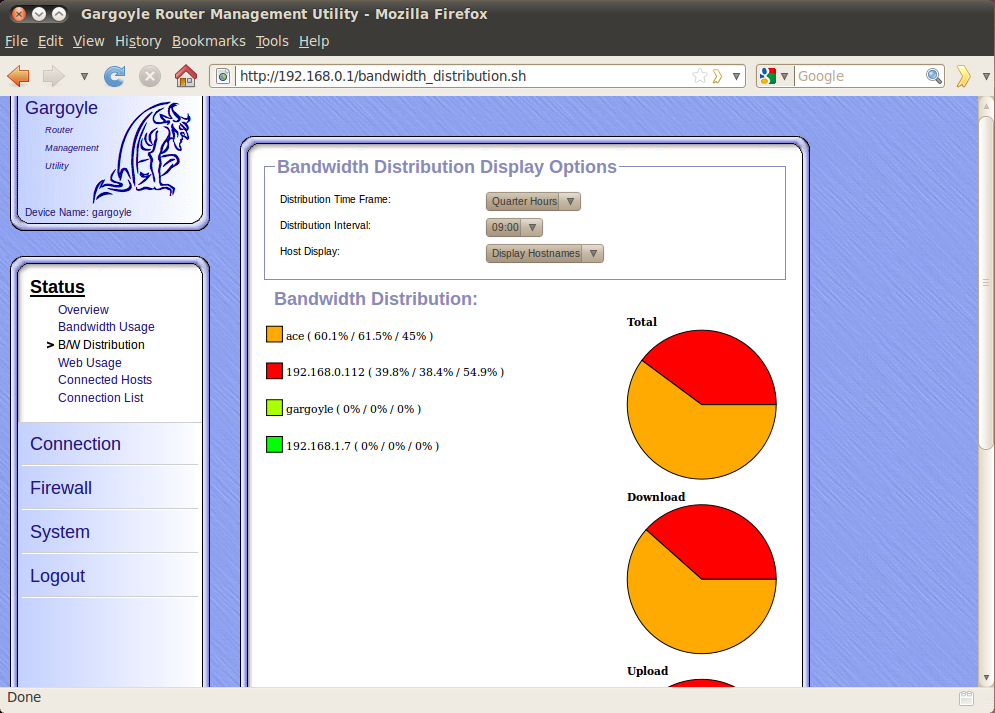Open the Tools menu

tap(272, 41)
